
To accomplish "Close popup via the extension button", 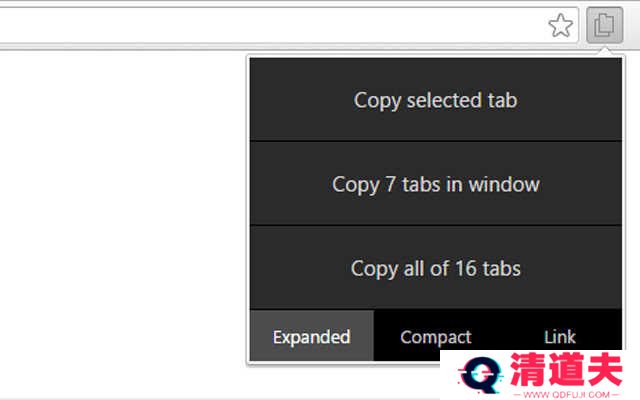I will point(604,25).
